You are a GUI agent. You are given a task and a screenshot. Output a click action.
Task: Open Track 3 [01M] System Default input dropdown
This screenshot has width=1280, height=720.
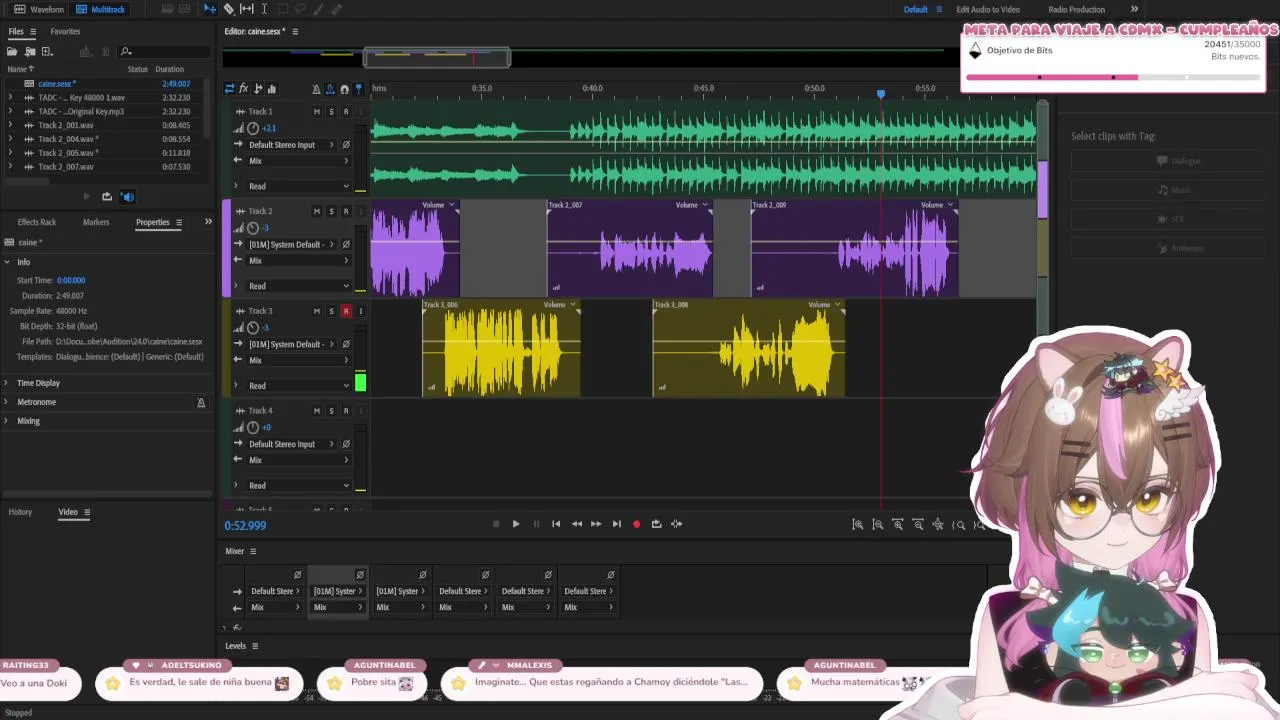291,344
